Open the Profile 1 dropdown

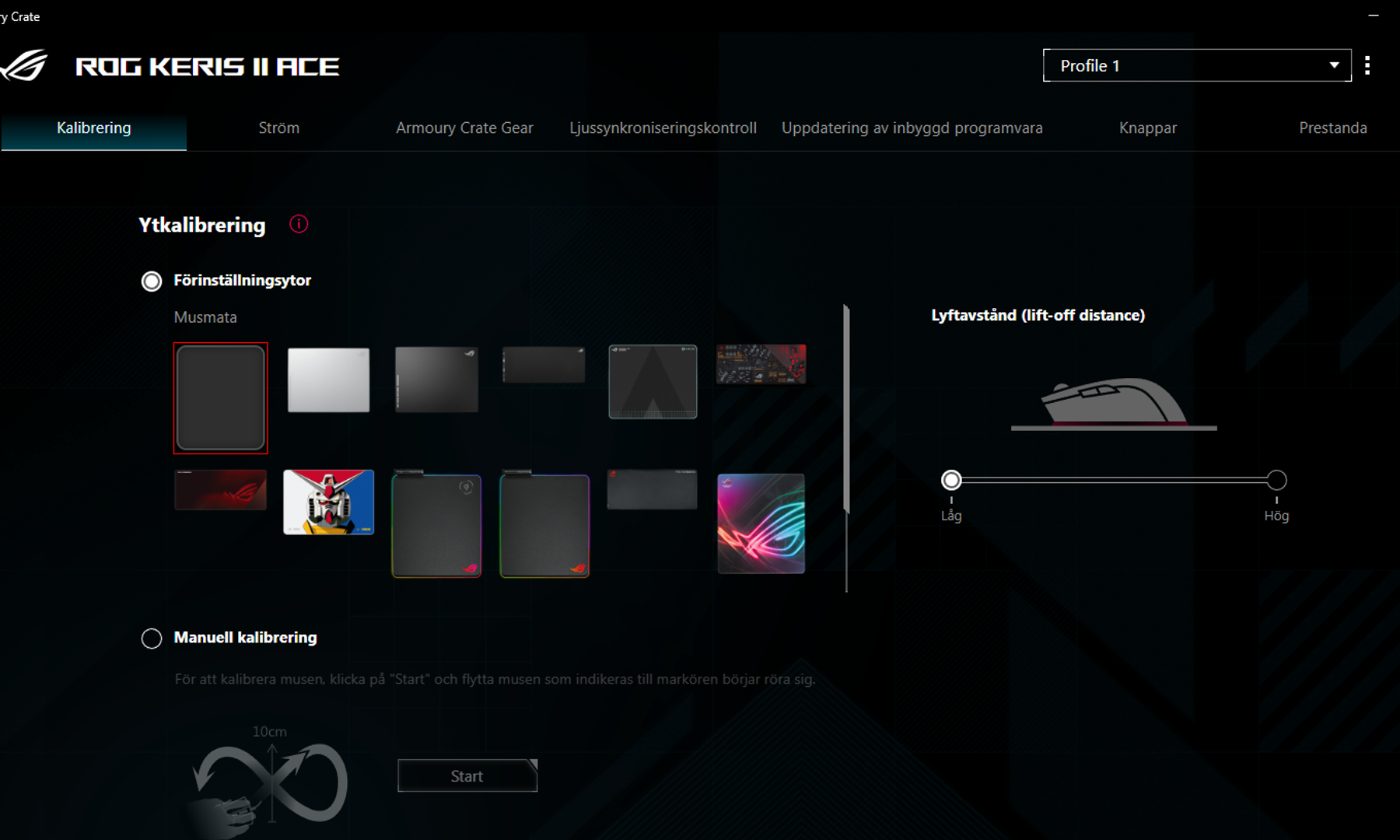coord(1197,65)
